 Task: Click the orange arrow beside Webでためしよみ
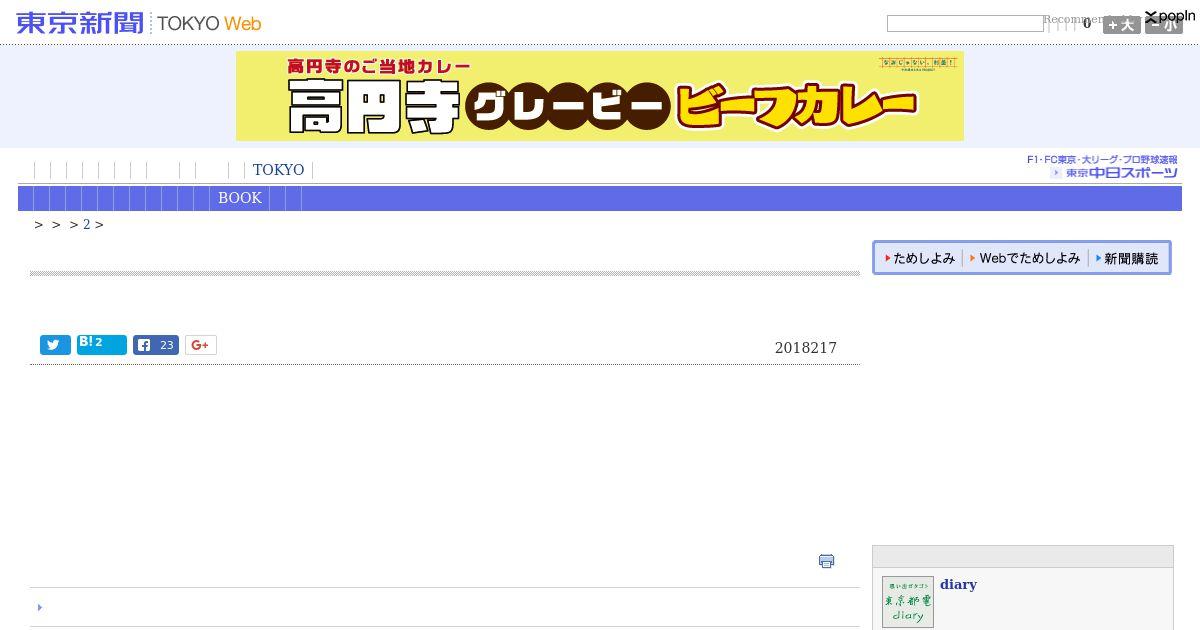click(x=973, y=258)
